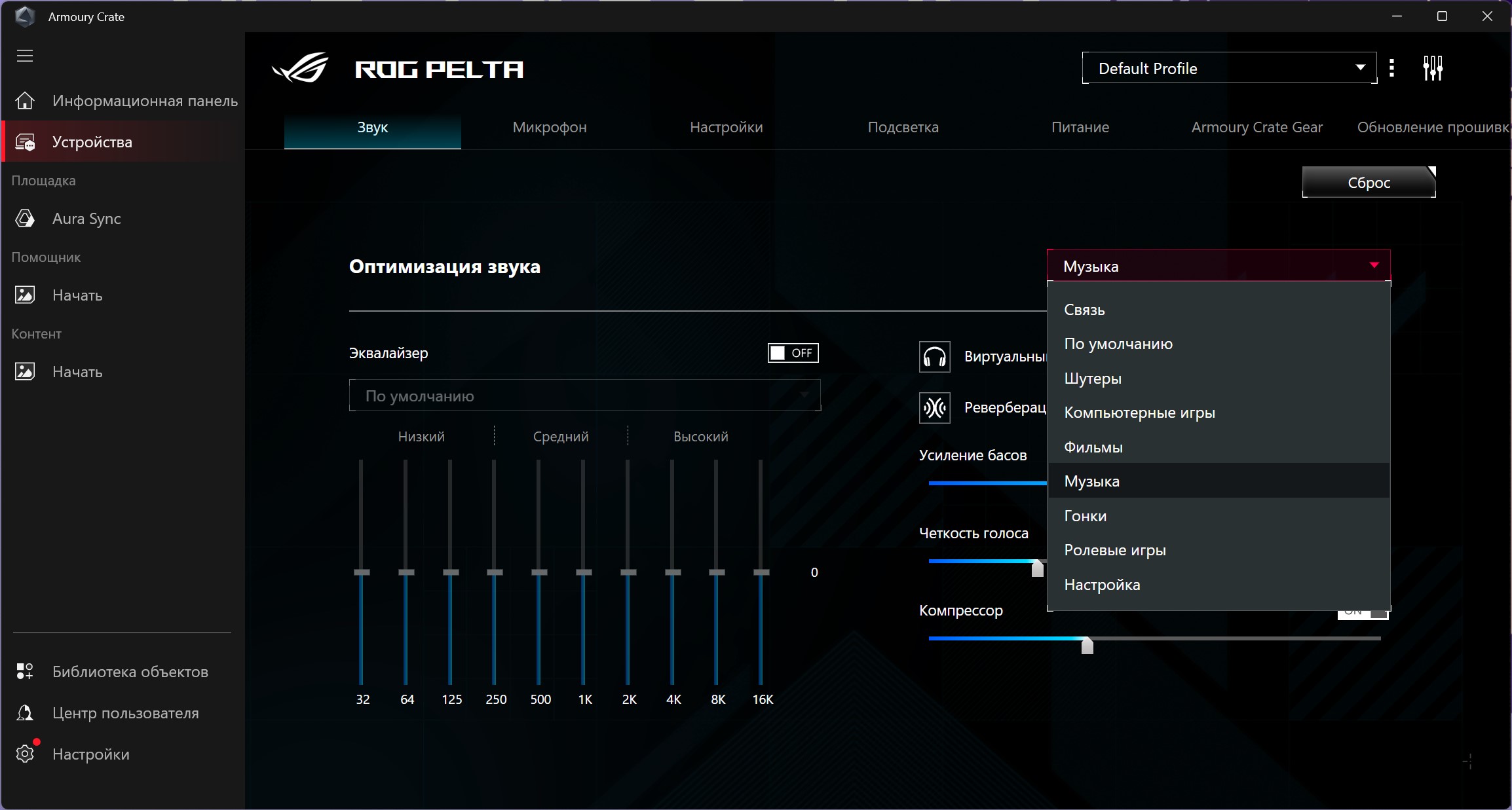Expand the Default Profile dropdown
The height and width of the screenshot is (810, 1512).
coord(1229,68)
